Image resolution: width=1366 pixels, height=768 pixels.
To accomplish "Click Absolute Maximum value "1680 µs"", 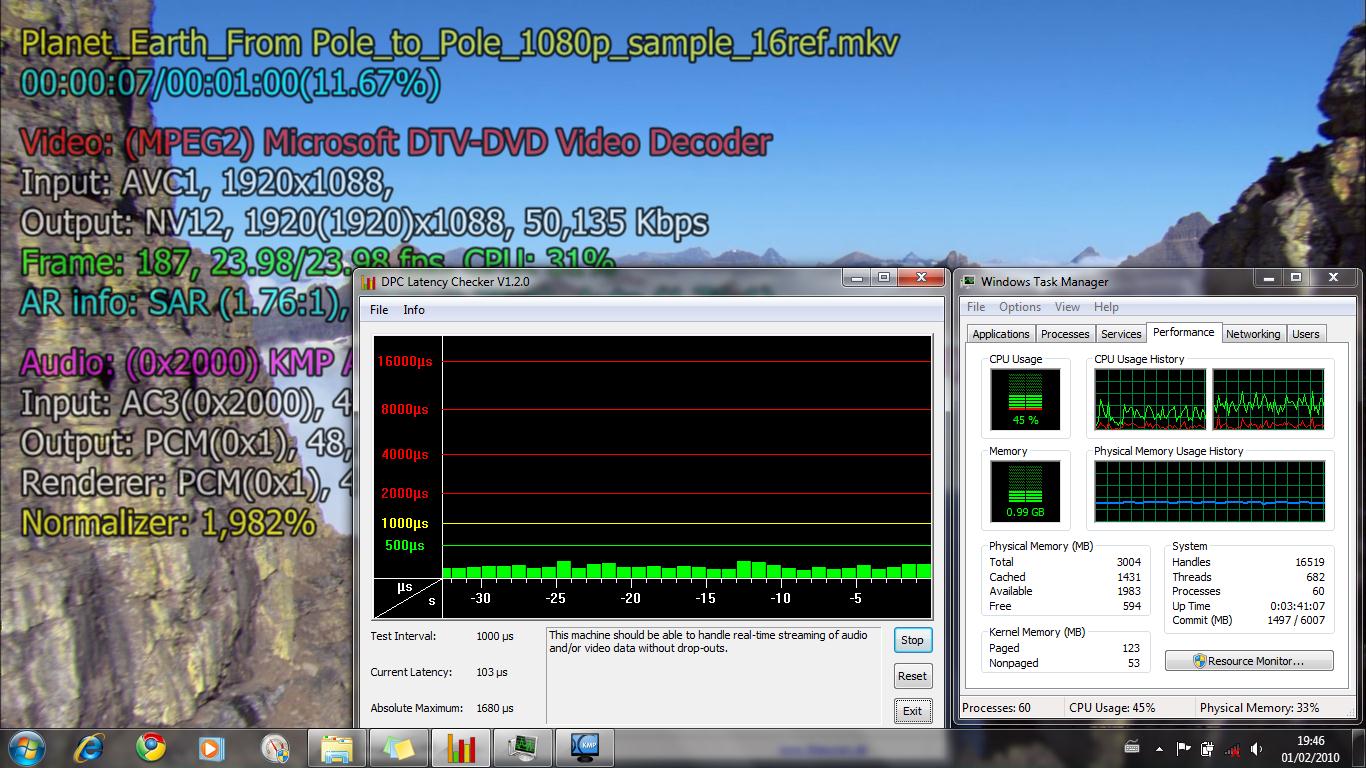I will click(x=494, y=708).
